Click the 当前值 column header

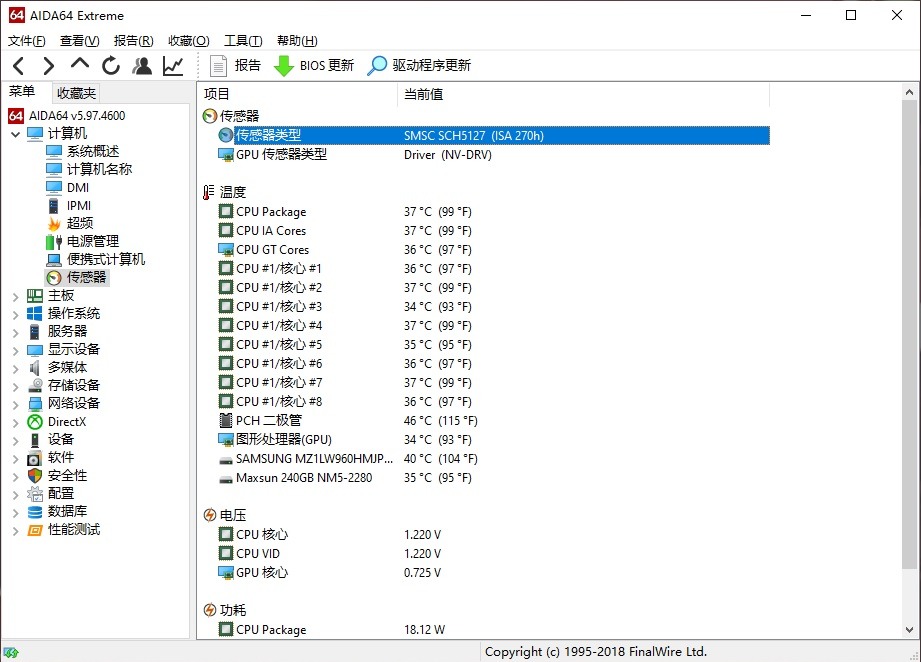coord(584,94)
